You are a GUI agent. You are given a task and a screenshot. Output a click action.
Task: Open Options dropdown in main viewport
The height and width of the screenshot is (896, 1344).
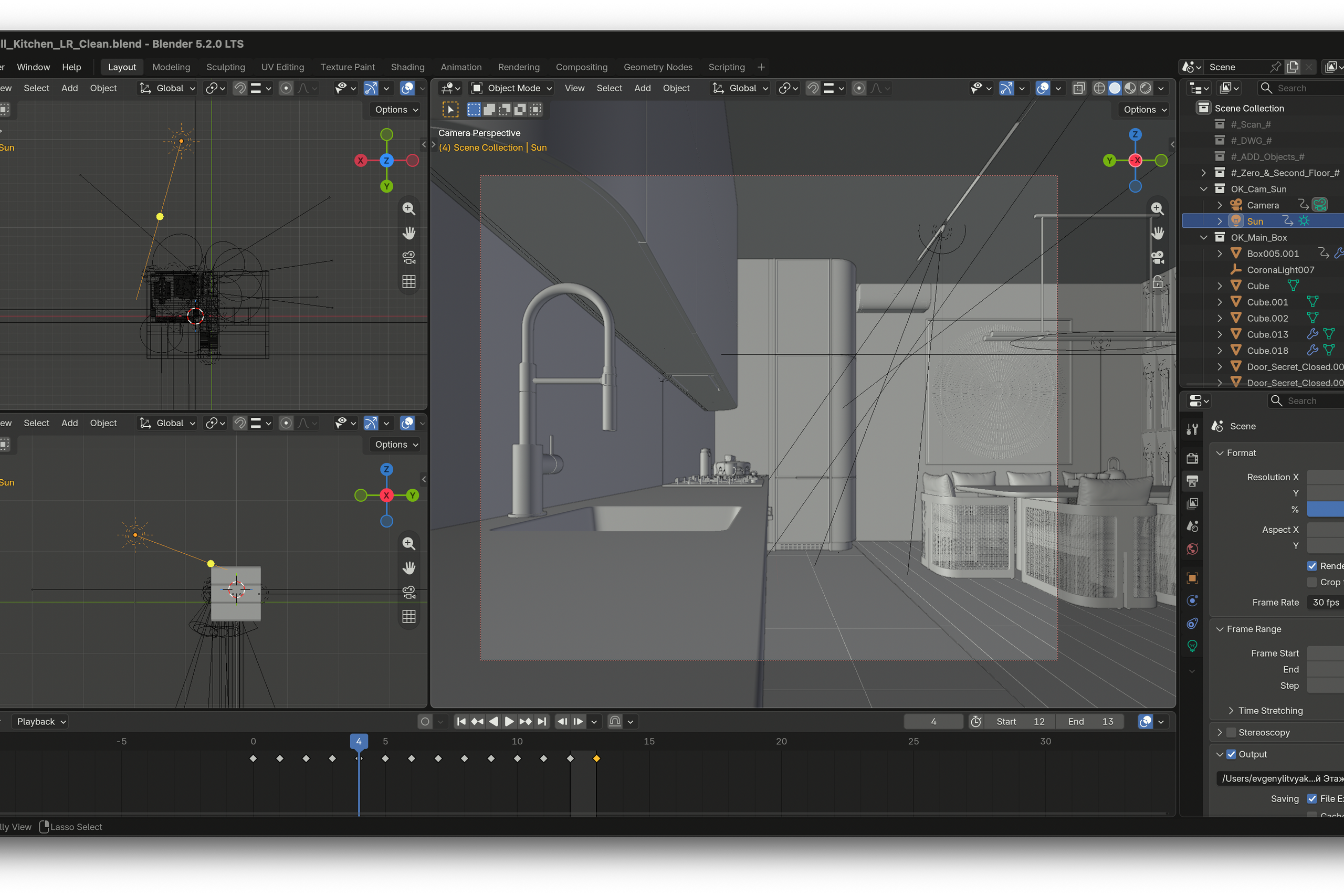(1144, 110)
